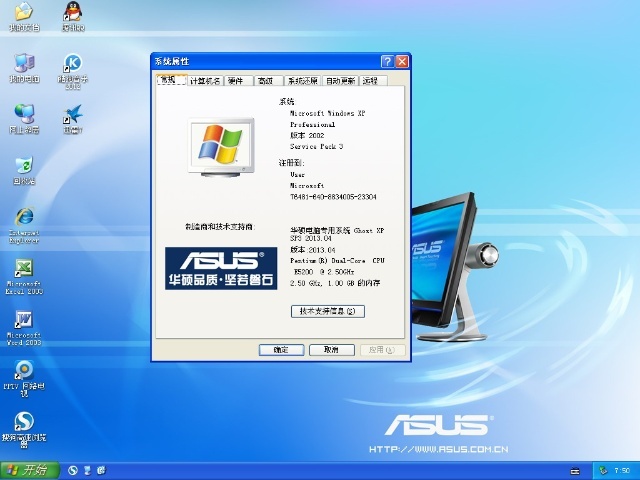Click the 版本 2002 text

pos(307,135)
